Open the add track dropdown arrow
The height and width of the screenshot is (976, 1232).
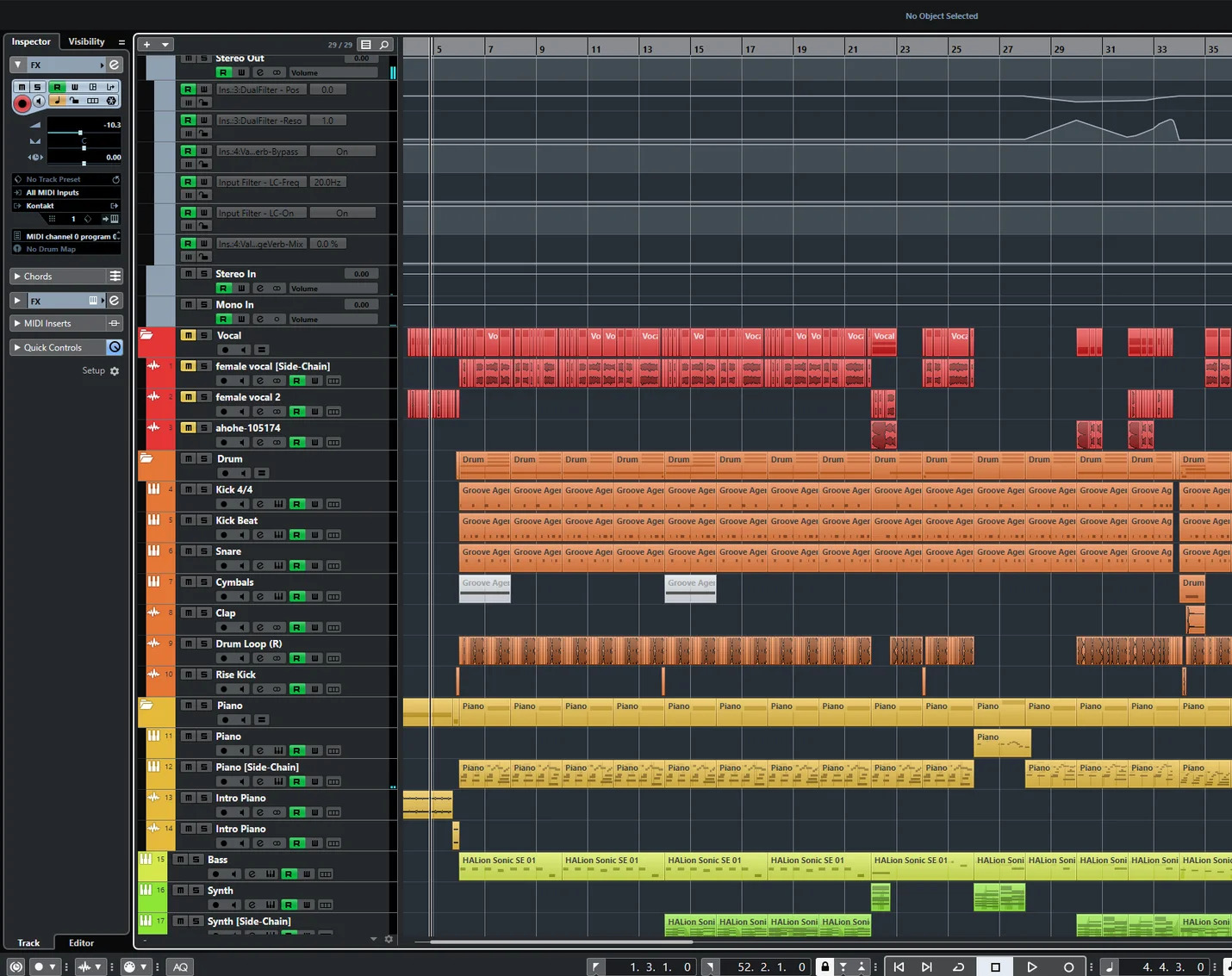[165, 44]
